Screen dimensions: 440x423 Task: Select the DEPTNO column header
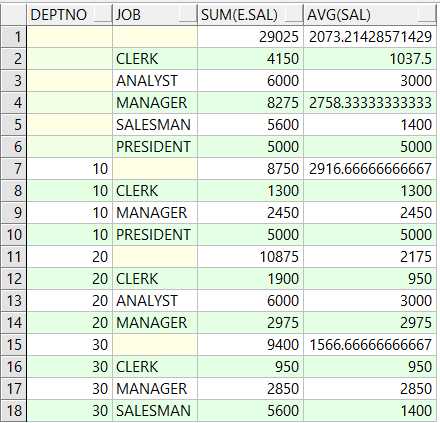click(69, 15)
